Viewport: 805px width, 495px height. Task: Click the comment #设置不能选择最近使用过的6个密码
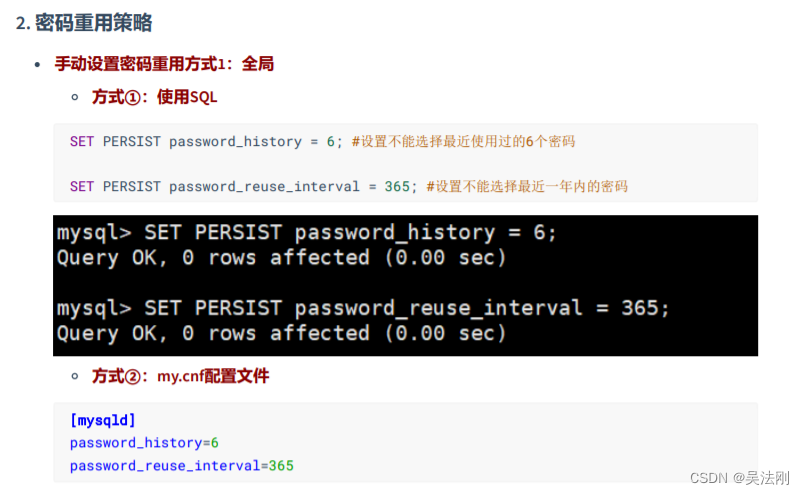click(x=463, y=142)
